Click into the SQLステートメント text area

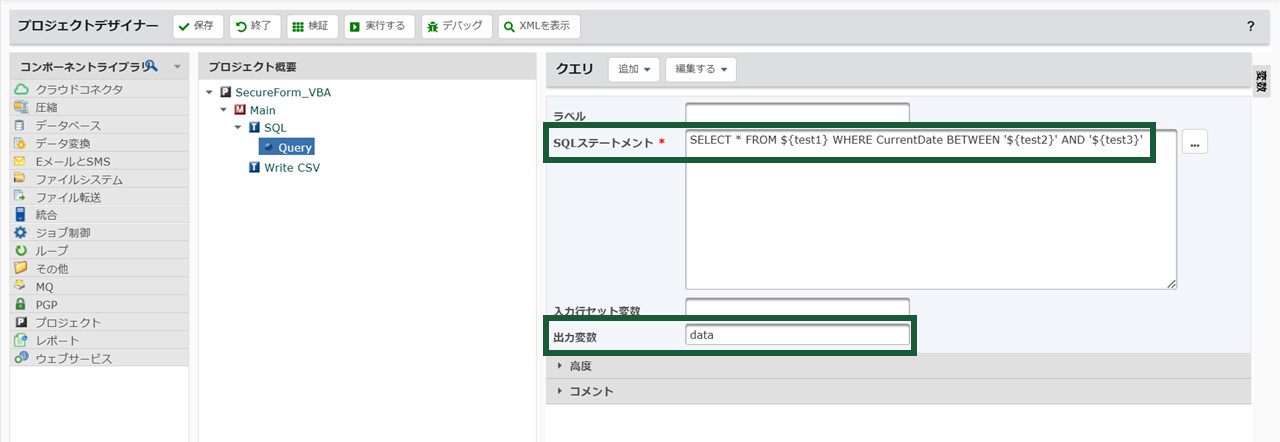(x=930, y=209)
